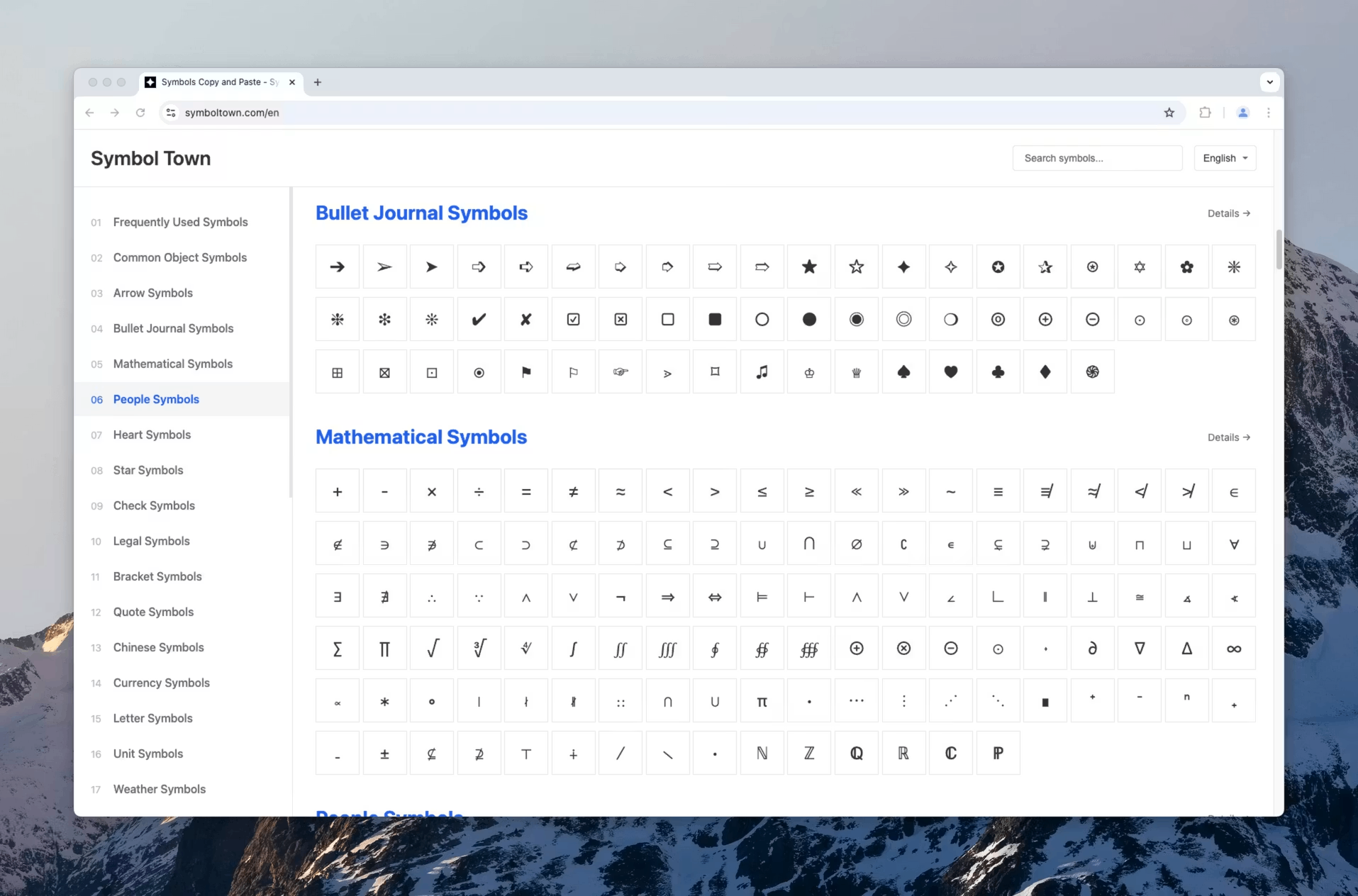Copy the black diamond suit symbol
The height and width of the screenshot is (896, 1358).
point(1045,371)
